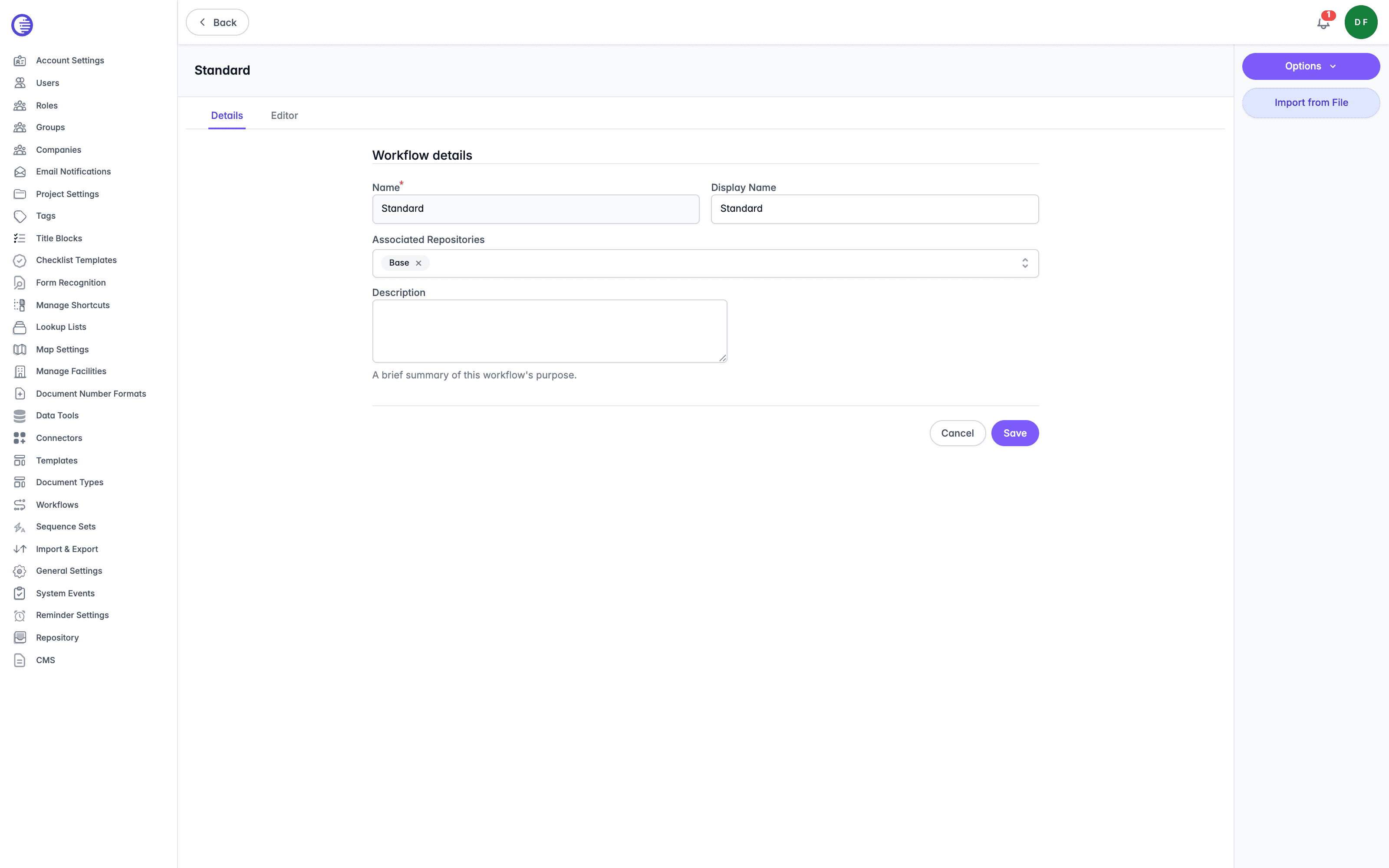Click the Import & Export arrows icon

point(20,549)
